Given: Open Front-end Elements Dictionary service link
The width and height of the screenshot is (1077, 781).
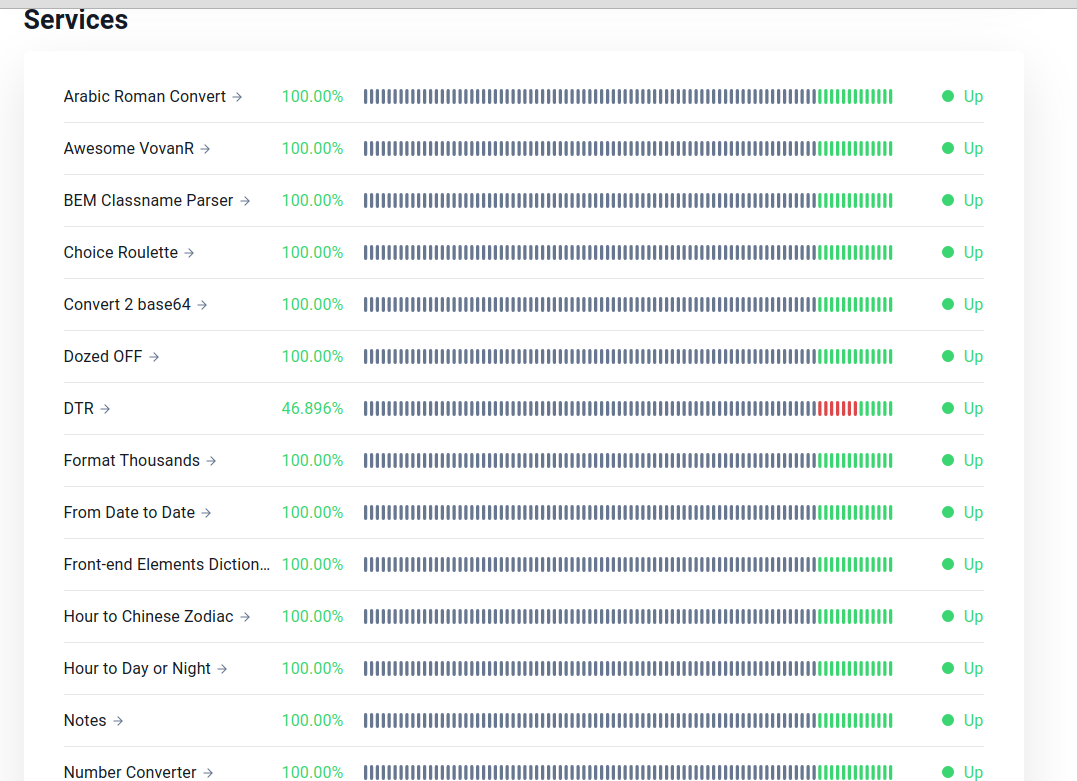Looking at the screenshot, I should (167, 565).
